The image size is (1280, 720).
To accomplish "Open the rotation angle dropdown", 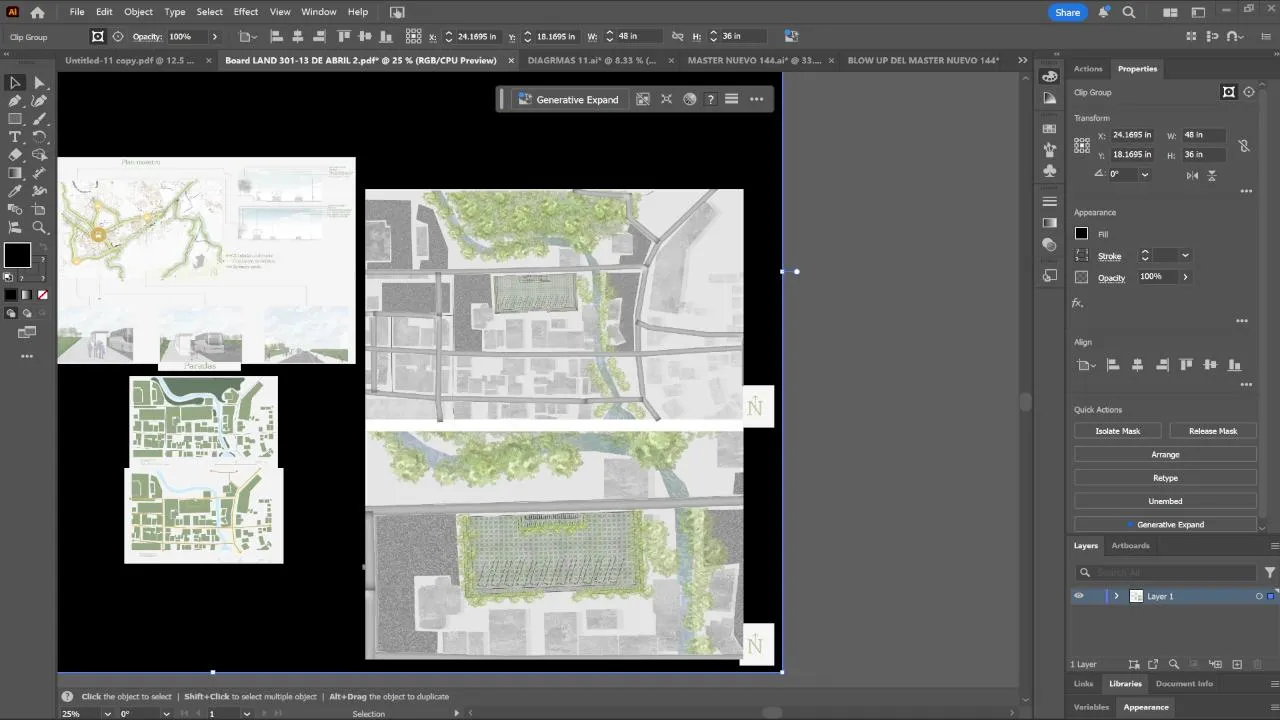I will [x=1145, y=174].
